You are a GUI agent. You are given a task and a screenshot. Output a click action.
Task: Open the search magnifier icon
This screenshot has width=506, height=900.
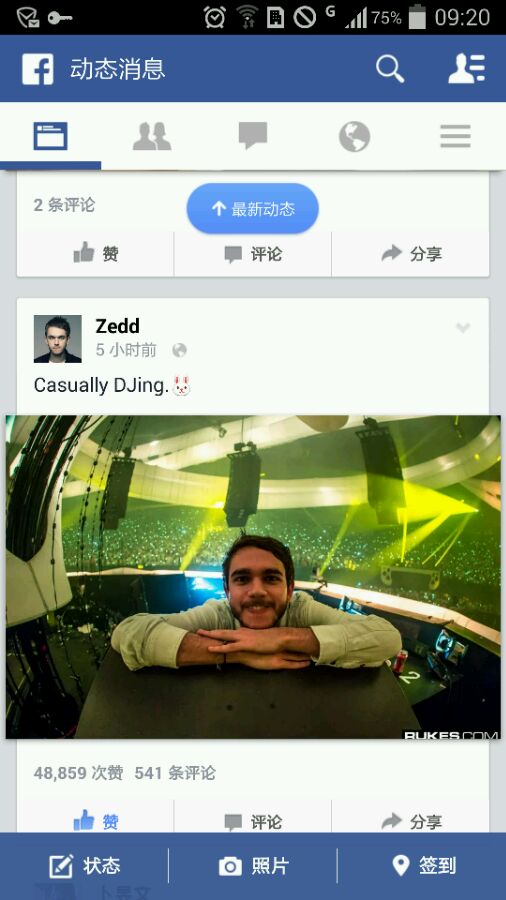(390, 69)
